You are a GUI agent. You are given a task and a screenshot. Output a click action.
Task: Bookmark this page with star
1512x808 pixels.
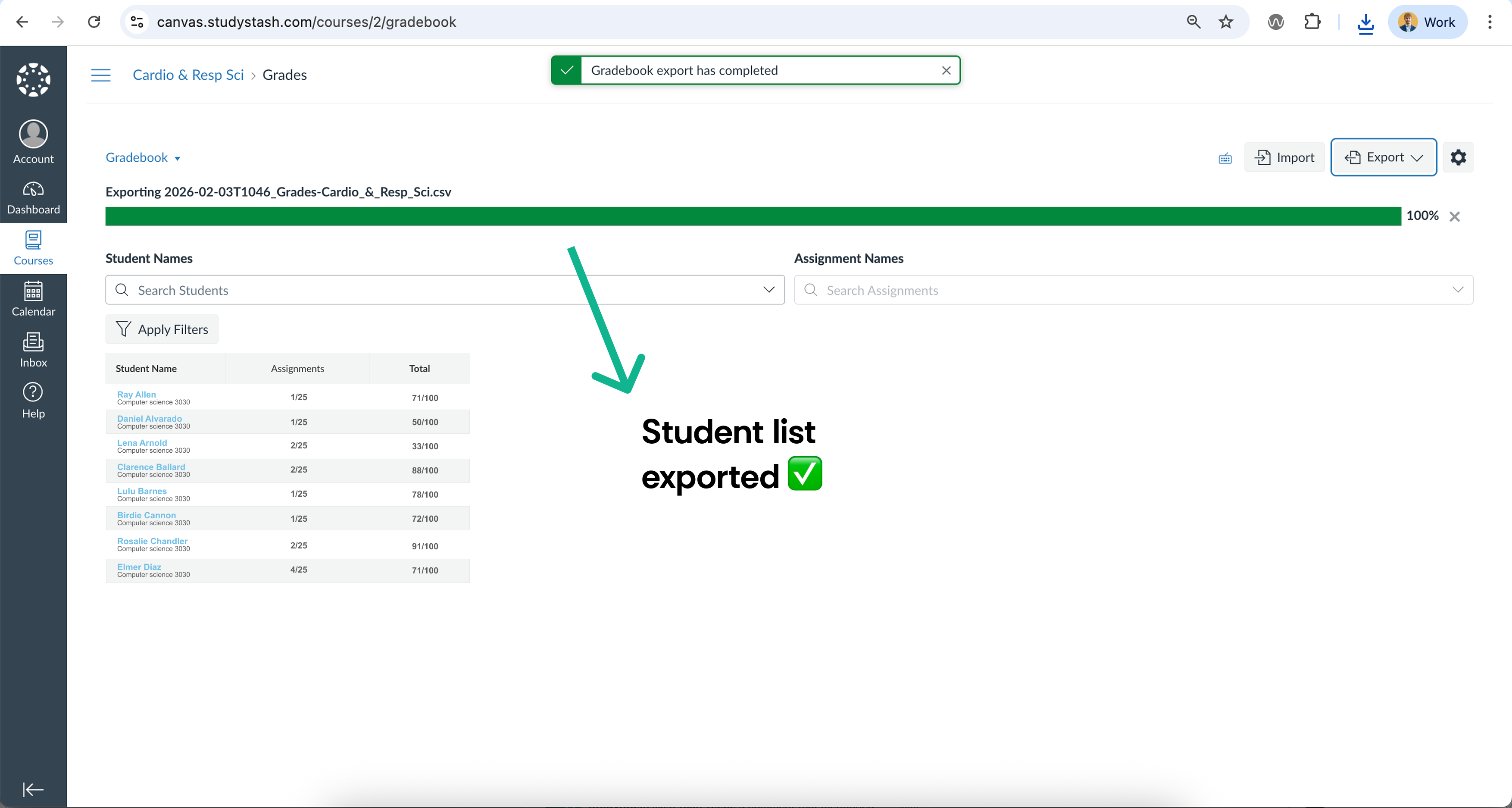pyautogui.click(x=1225, y=22)
